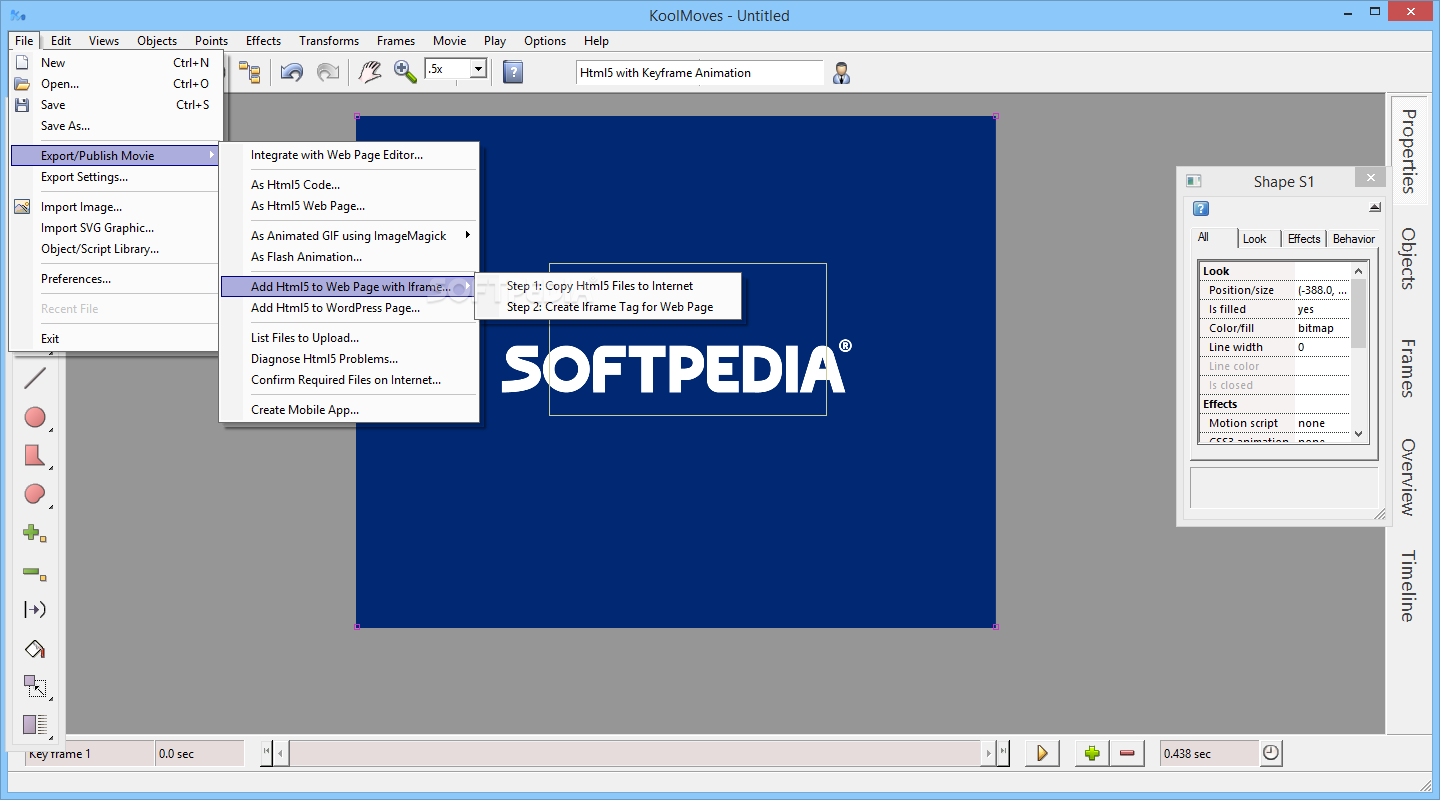
Task: Click Exit in the File menu
Action: pyautogui.click(x=115, y=339)
